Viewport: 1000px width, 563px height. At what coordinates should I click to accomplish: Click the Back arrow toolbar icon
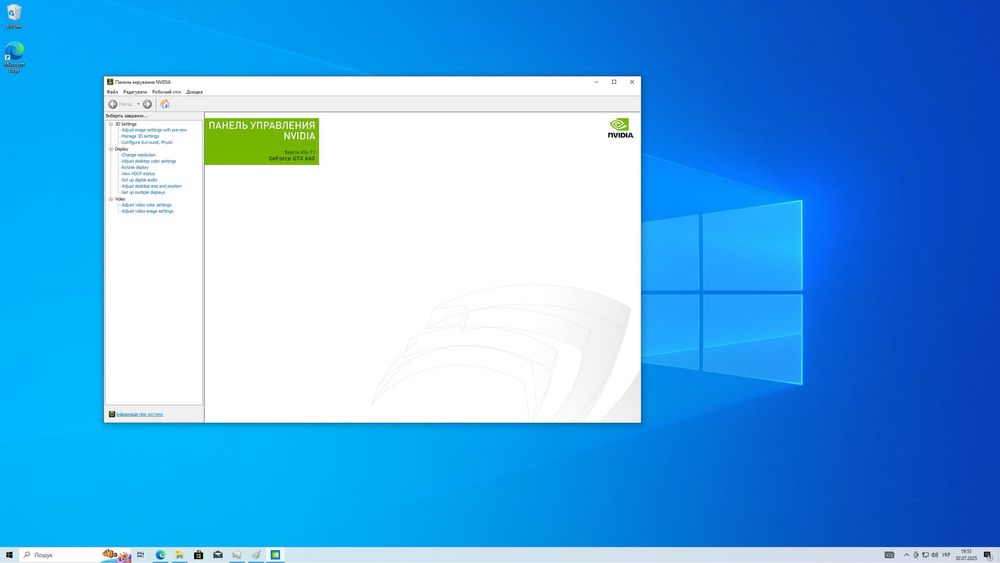[113, 104]
